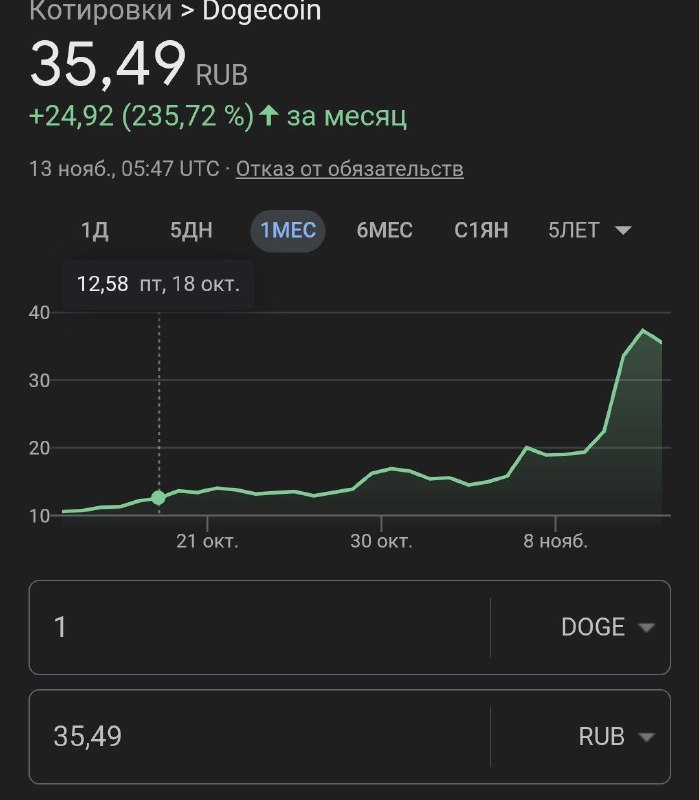Click the 12,58 пт, 18 окт. tooltip

158,284
